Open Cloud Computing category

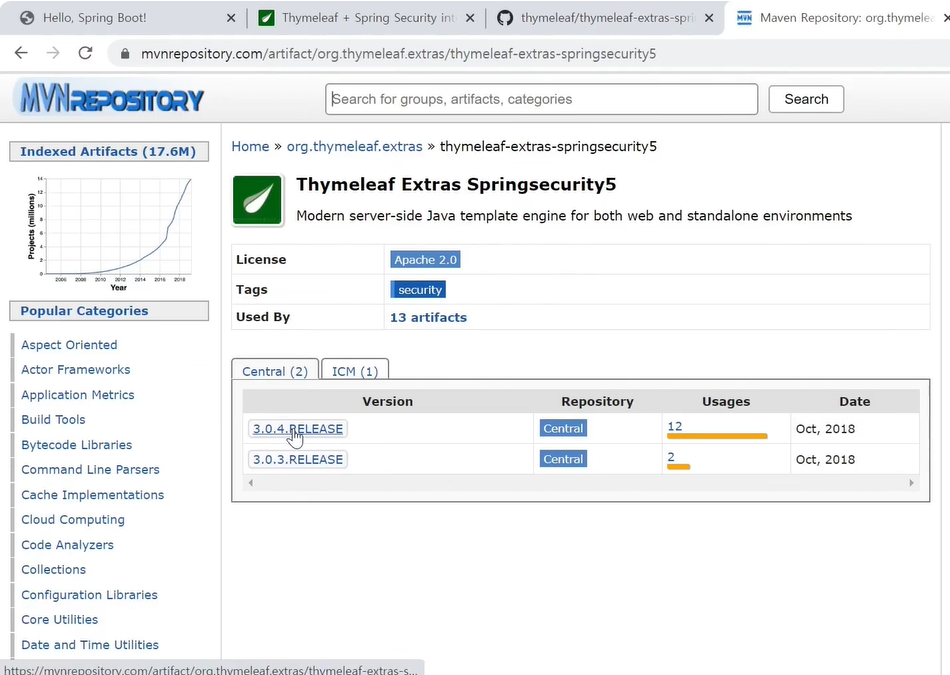click(73, 520)
